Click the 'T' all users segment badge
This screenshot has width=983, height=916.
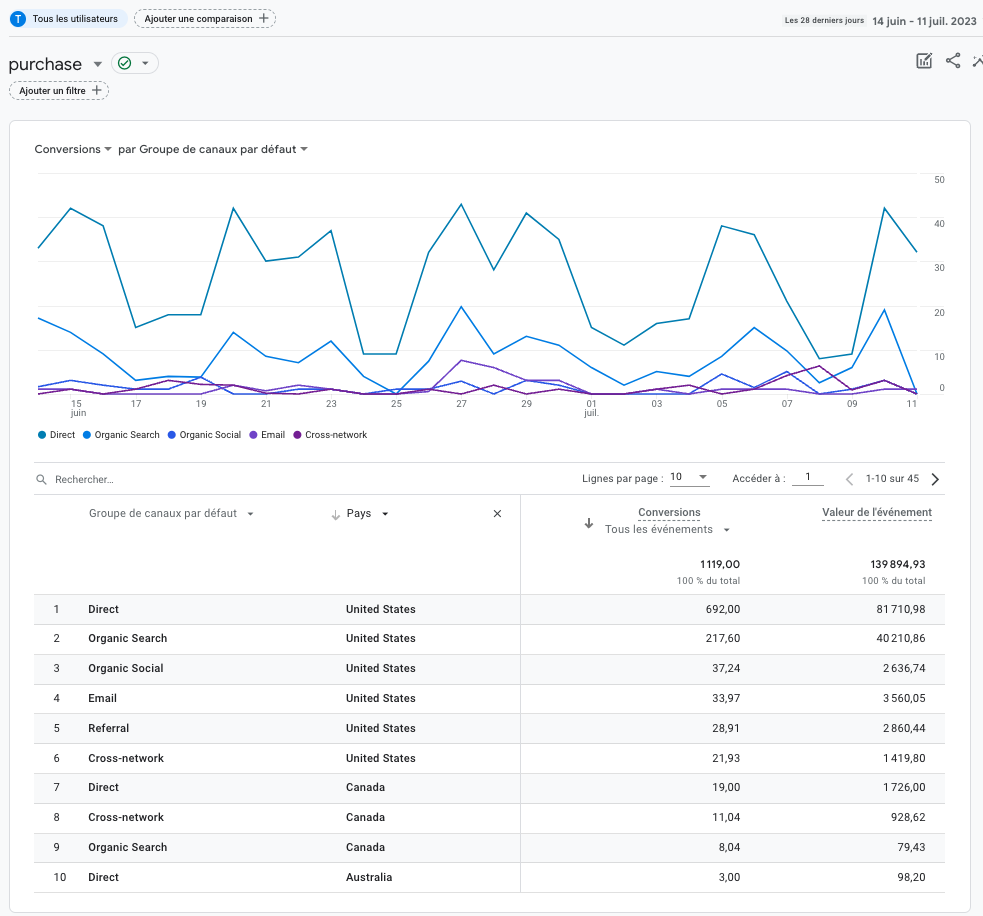point(18,19)
